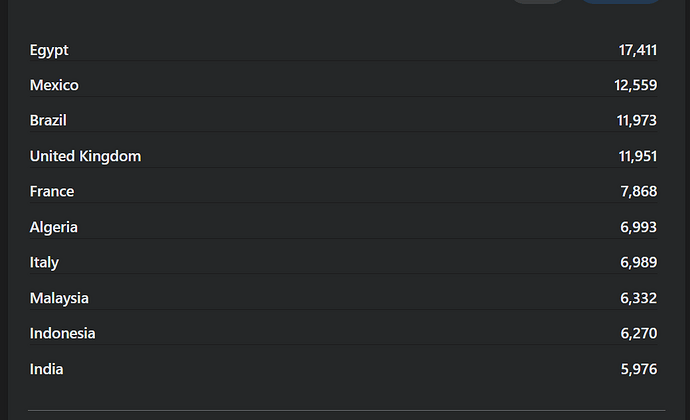Screen dimensions: 690x420
Task: Select Malaysia's 6,332 value
Action: [x=639, y=298]
